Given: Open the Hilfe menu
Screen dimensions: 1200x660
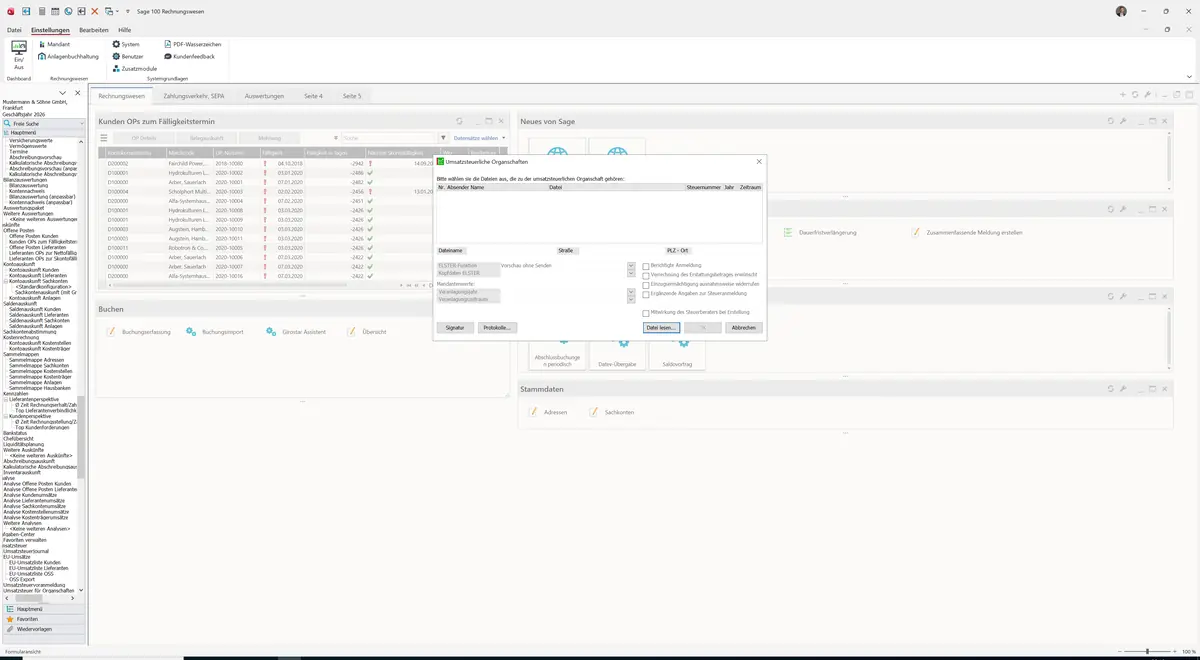Looking at the screenshot, I should coord(125,30).
